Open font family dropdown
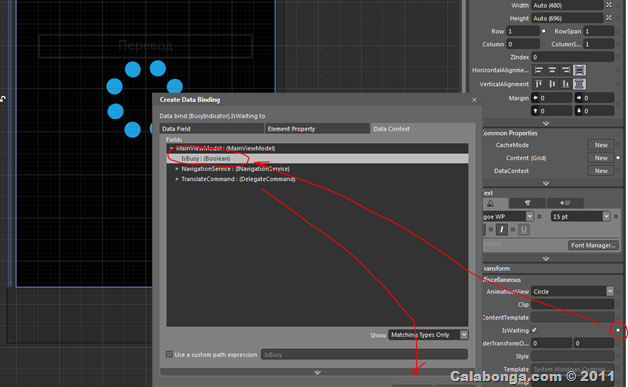628x387 pixels. 529,216
